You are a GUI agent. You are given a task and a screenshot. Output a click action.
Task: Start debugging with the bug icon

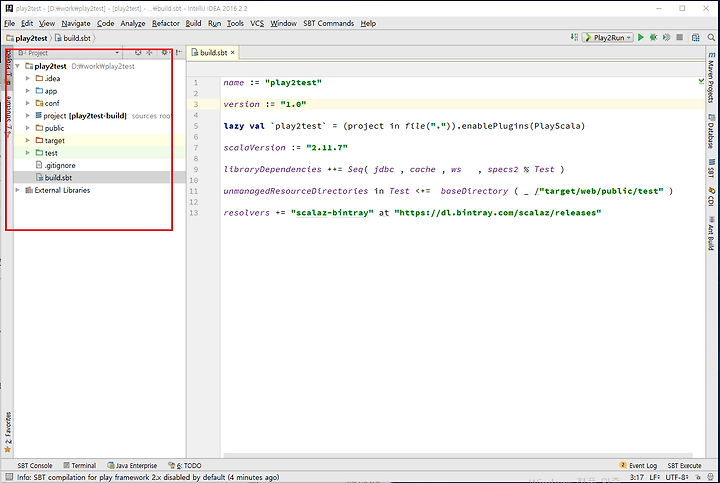tap(653, 38)
